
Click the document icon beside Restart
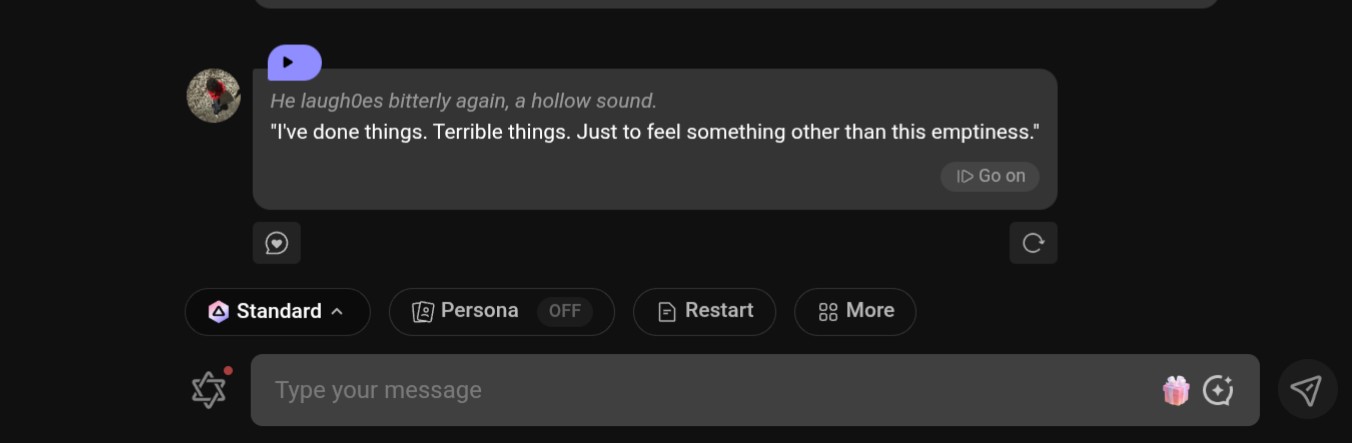coord(667,312)
